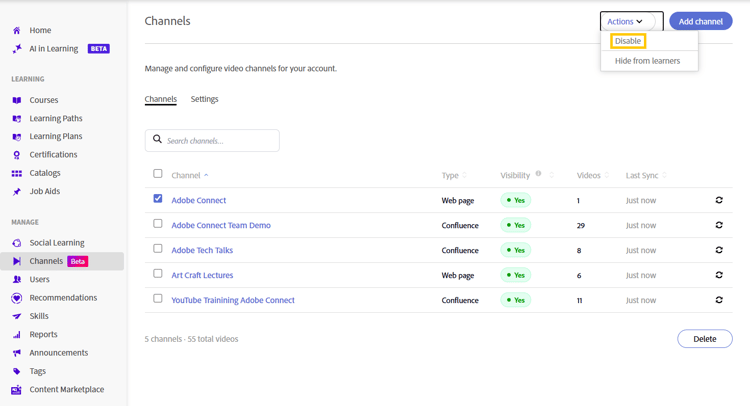Click the Learning Paths icon
The height and width of the screenshot is (406, 750).
click(17, 119)
